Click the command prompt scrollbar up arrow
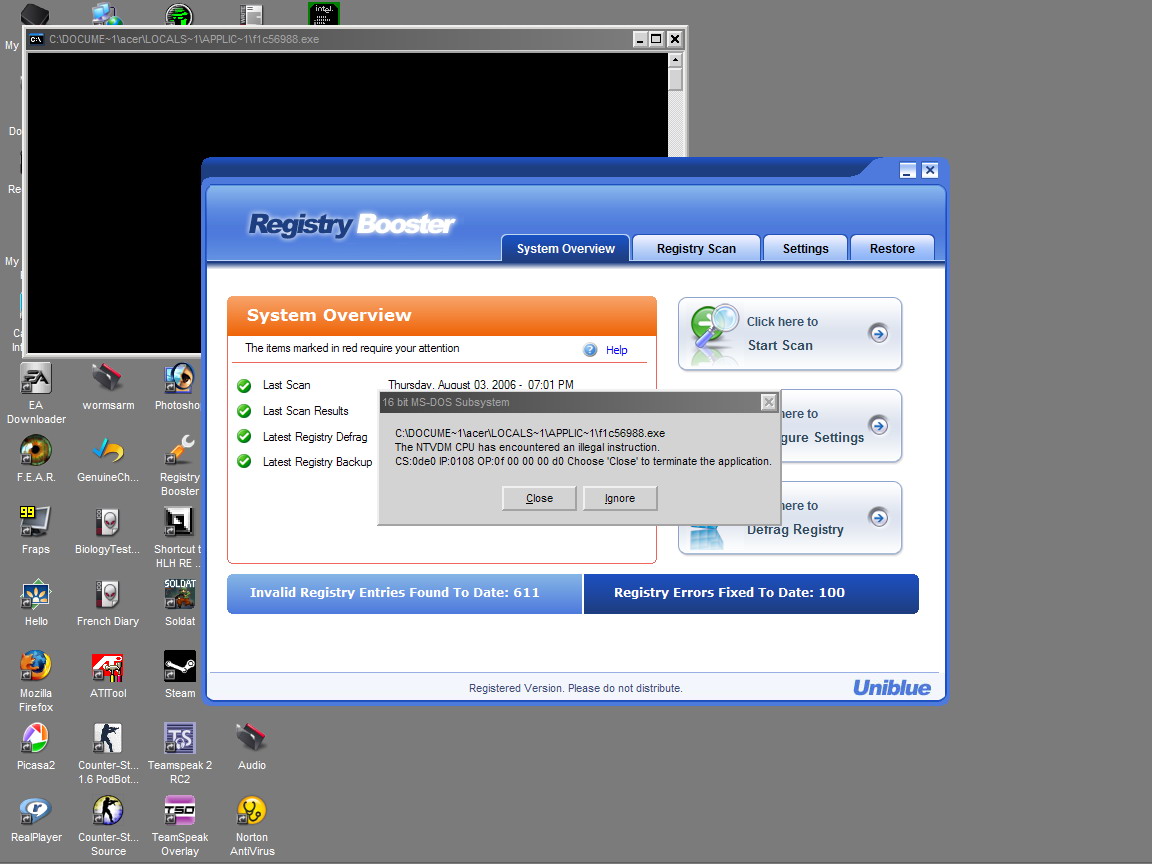Viewport: 1152px width, 864px height. (675, 60)
